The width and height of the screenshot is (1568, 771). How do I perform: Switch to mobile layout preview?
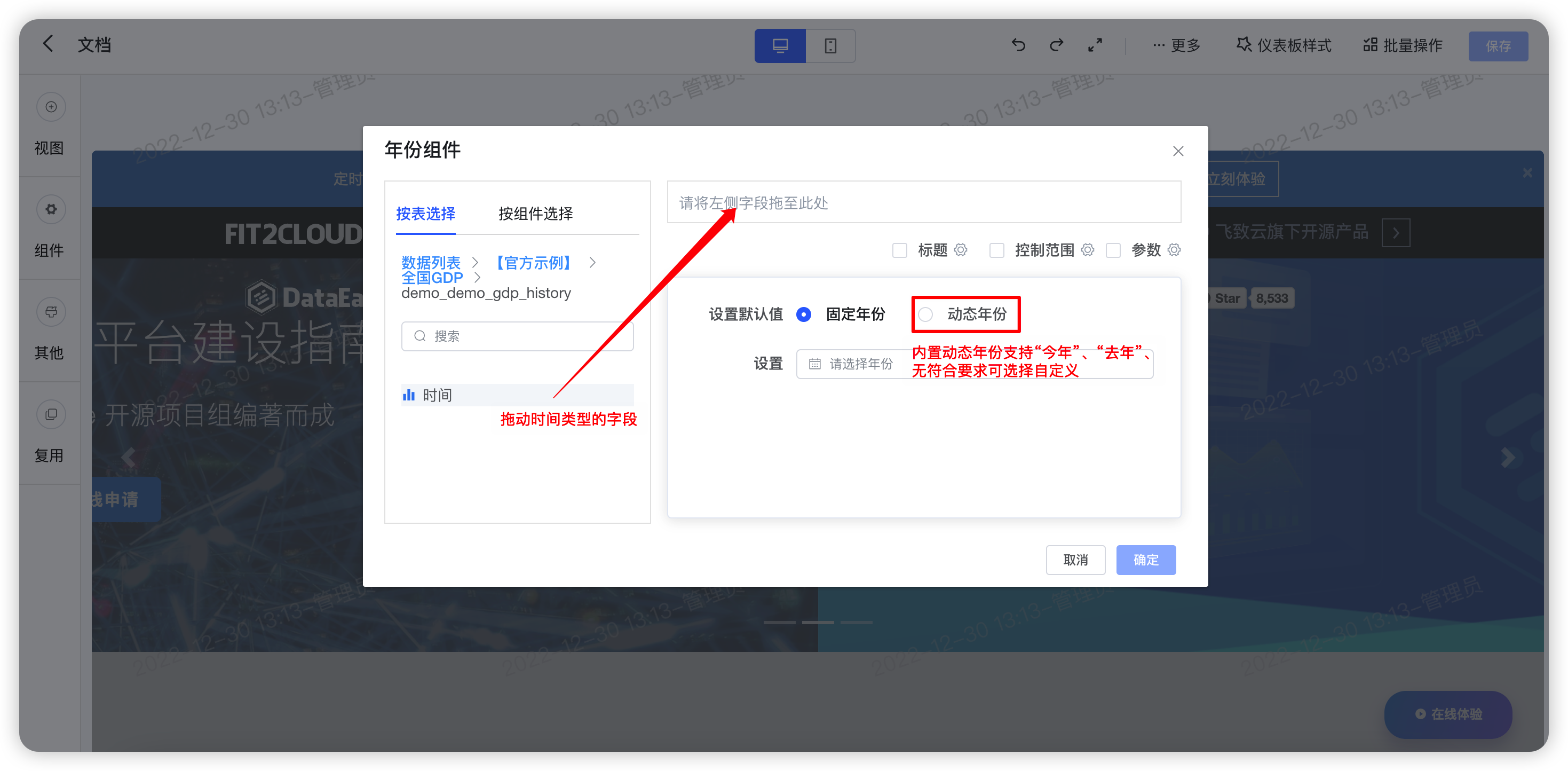pos(830,46)
